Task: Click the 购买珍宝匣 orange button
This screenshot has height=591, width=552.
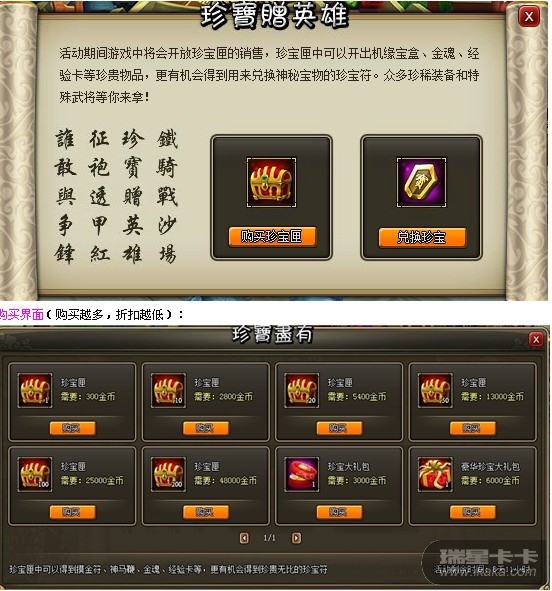Action: (272, 237)
